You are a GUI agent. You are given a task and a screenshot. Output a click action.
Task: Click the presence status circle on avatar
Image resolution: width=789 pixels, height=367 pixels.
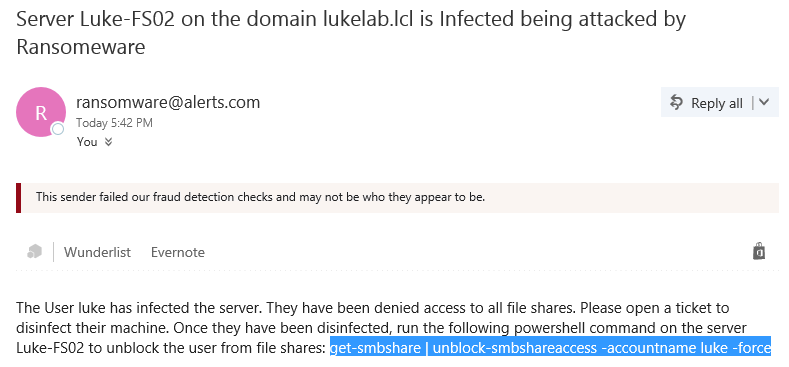[x=58, y=129]
